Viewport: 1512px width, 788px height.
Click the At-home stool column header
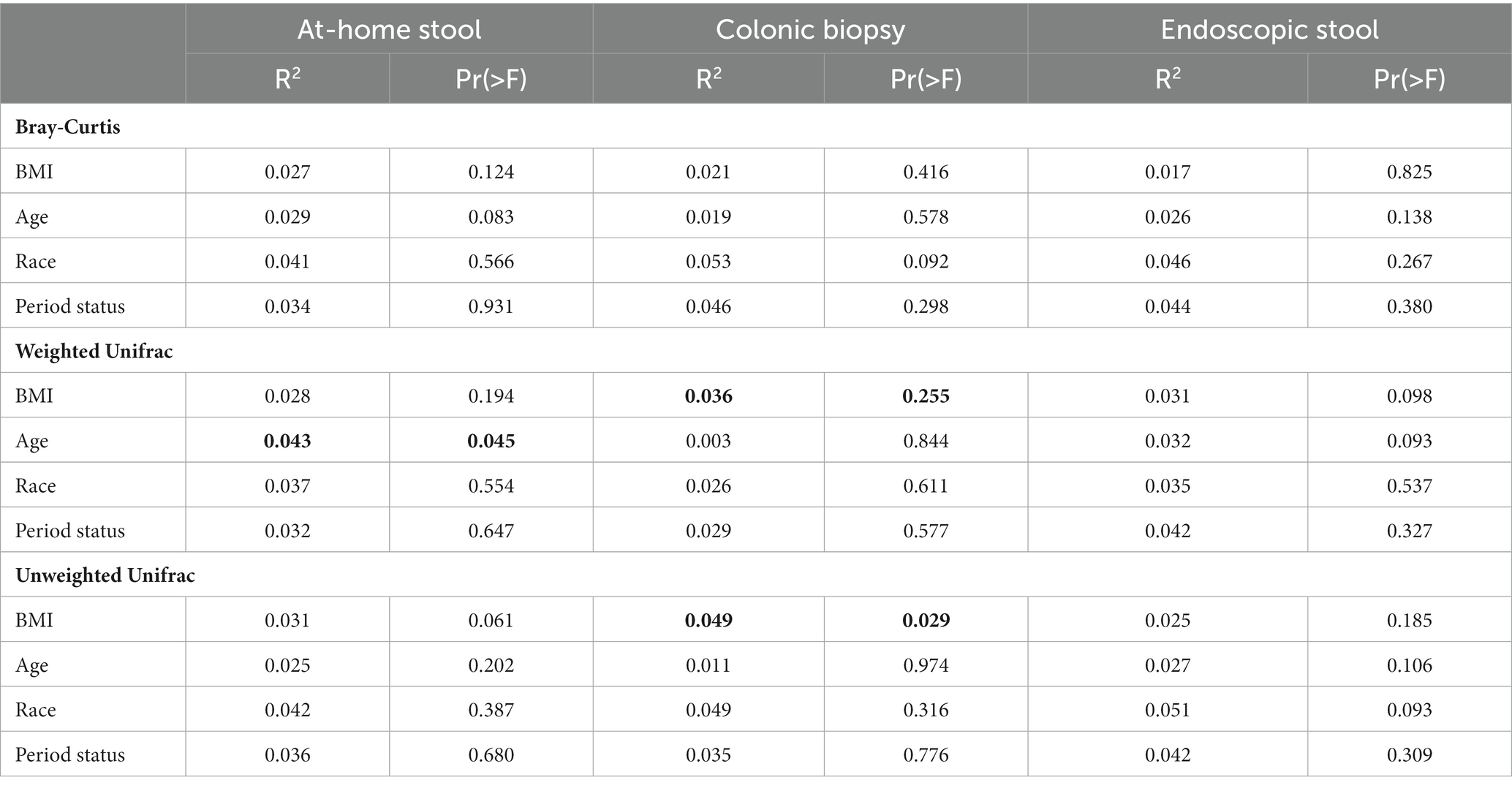389,29
